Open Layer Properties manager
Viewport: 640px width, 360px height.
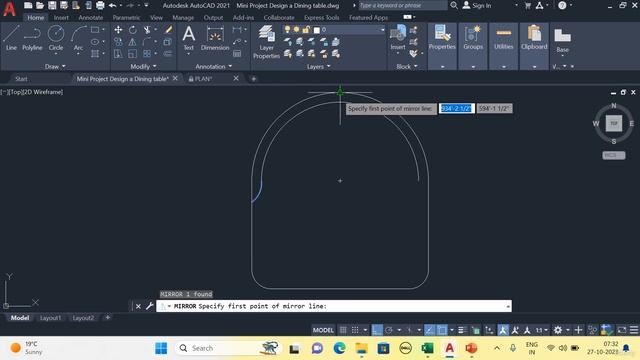266,42
